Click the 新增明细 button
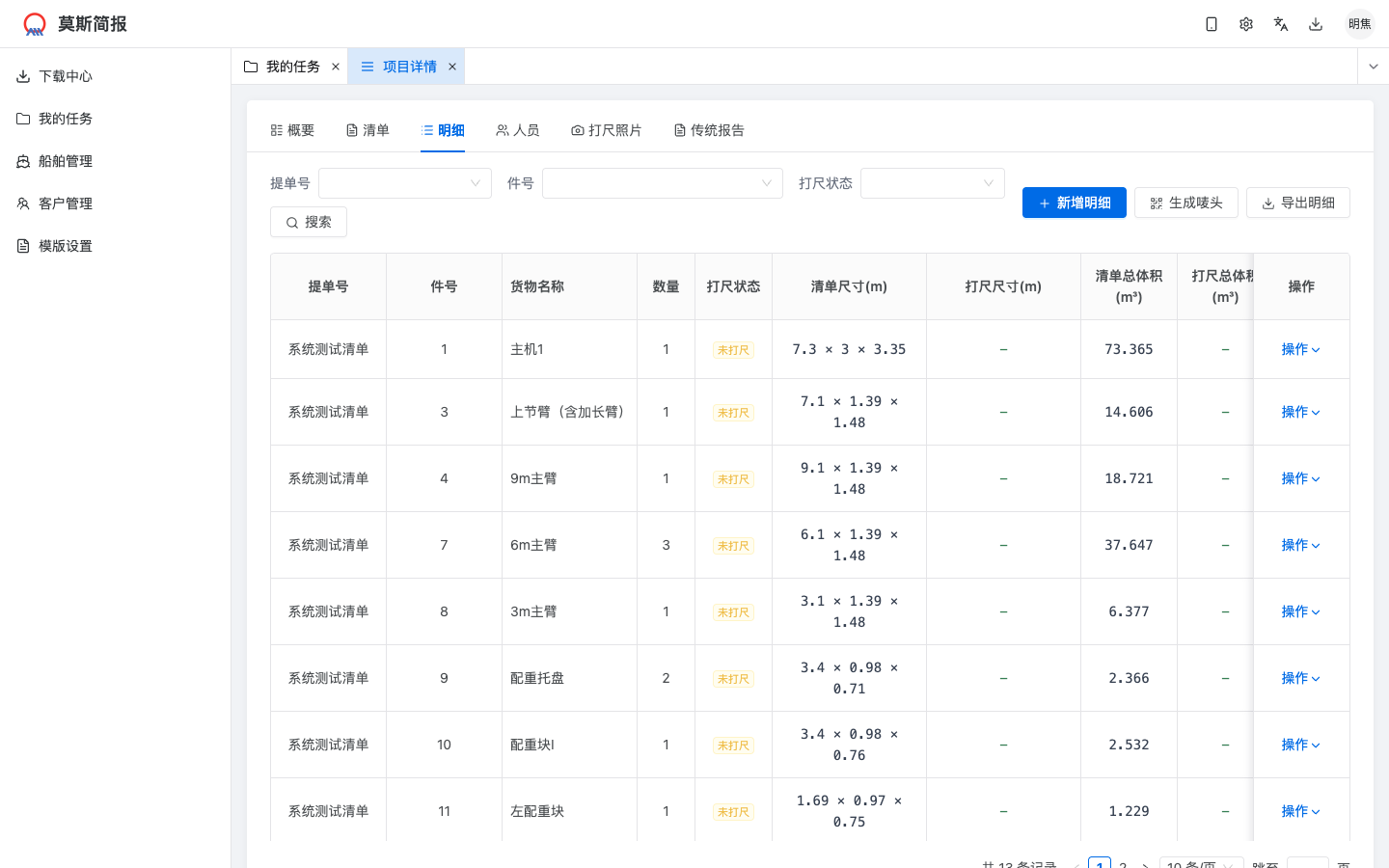The height and width of the screenshot is (868, 1389). click(x=1074, y=203)
